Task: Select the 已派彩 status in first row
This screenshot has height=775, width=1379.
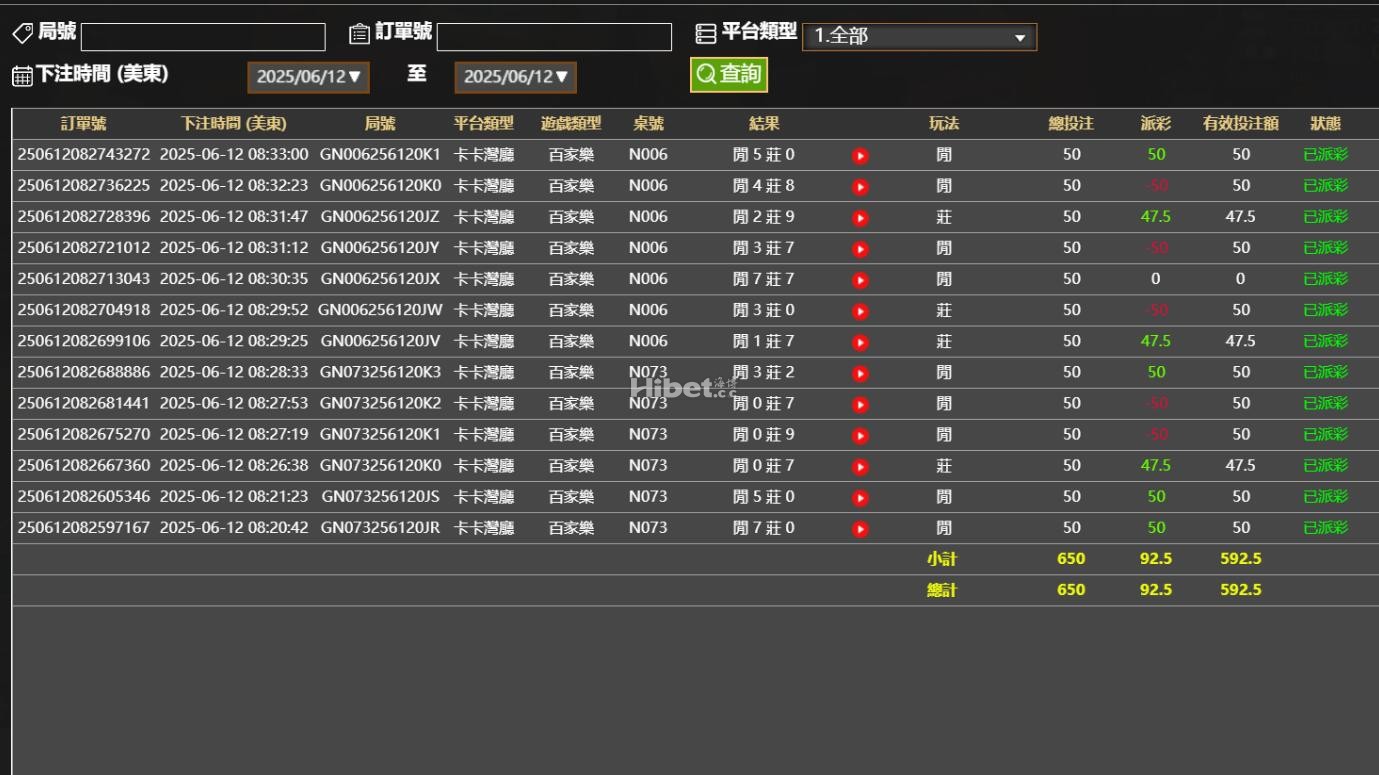Action: click(x=1325, y=155)
